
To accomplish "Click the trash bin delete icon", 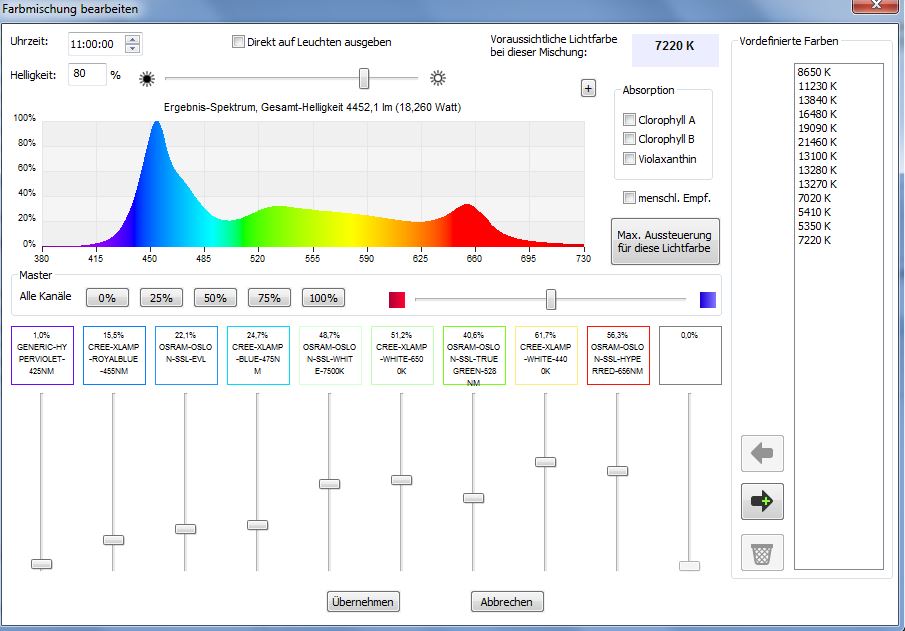I will (x=761, y=552).
